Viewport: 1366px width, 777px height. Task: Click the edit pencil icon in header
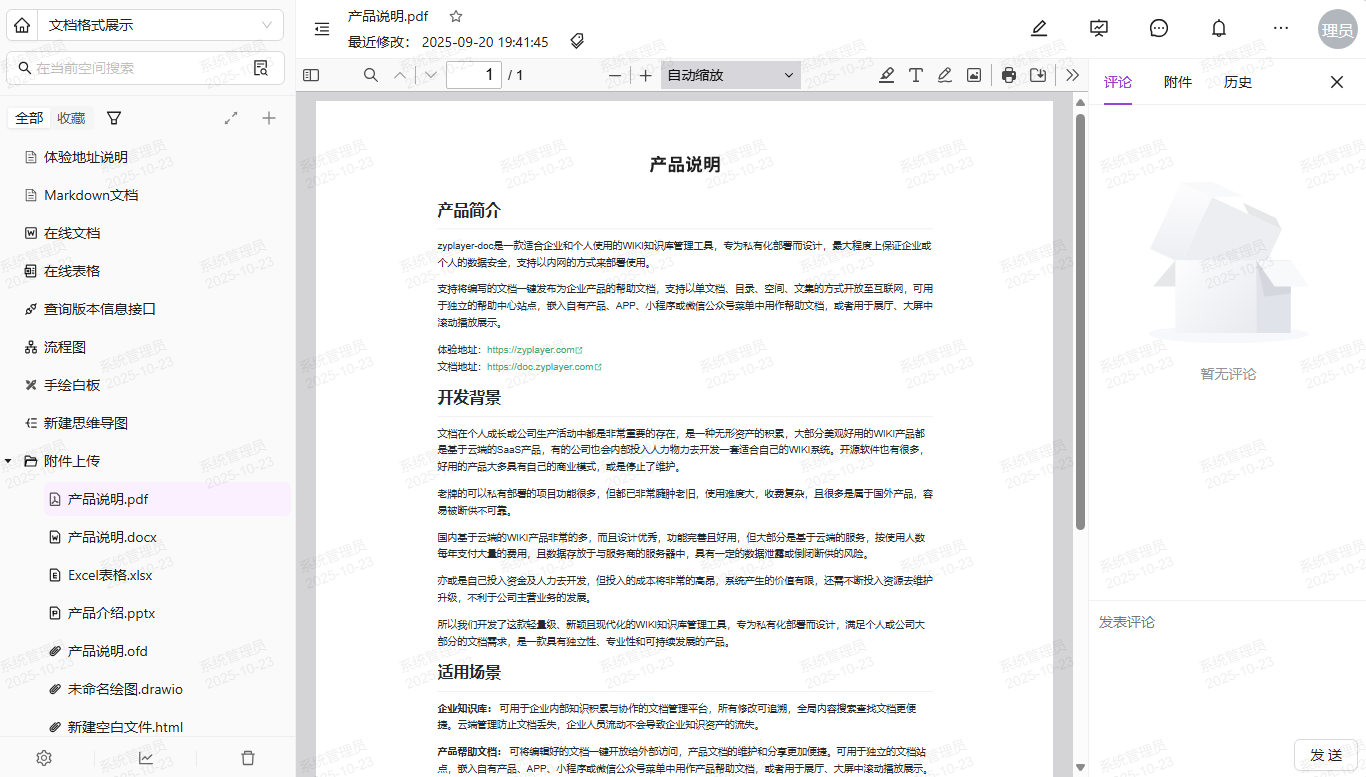pyautogui.click(x=1039, y=28)
